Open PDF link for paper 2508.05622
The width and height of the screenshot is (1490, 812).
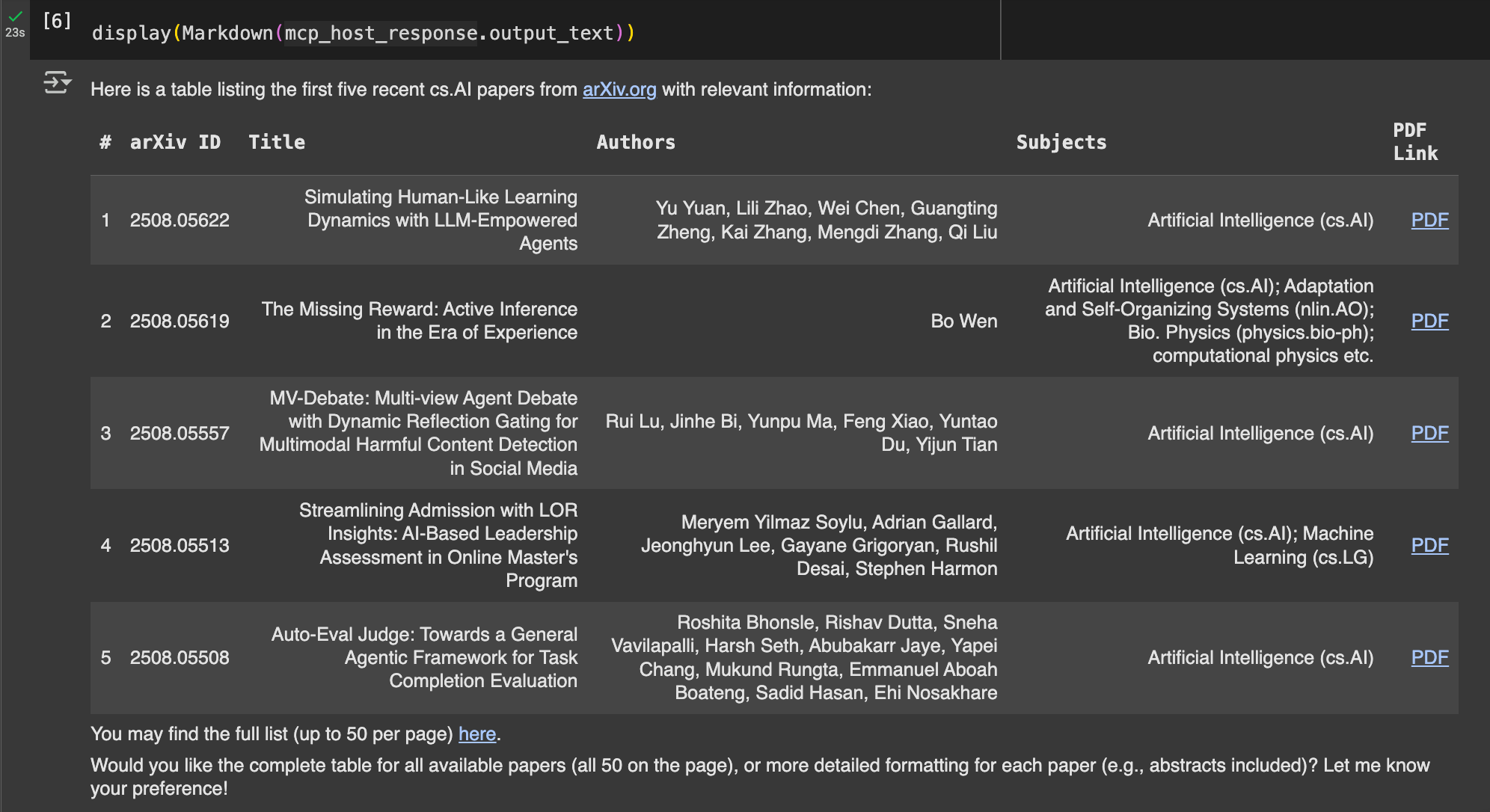[x=1429, y=220]
